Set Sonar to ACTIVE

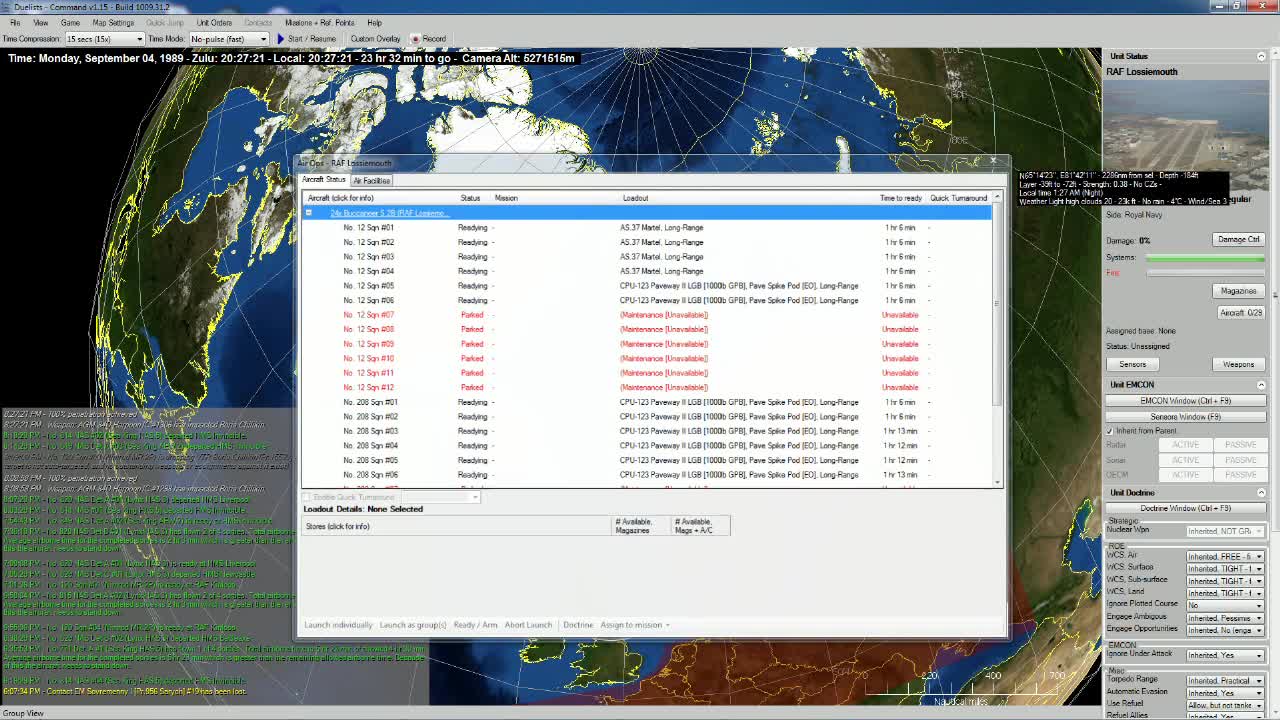click(x=1185, y=459)
